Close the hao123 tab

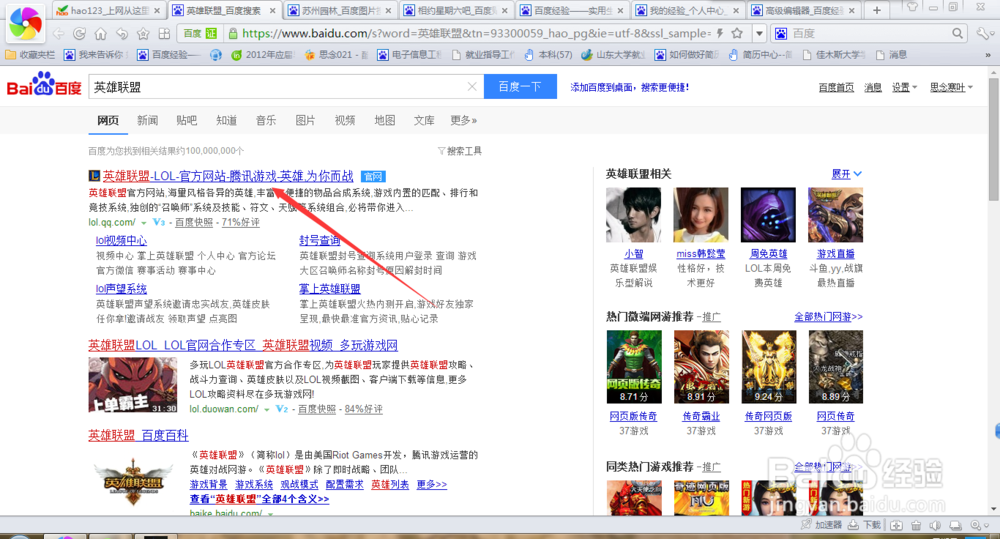157,11
